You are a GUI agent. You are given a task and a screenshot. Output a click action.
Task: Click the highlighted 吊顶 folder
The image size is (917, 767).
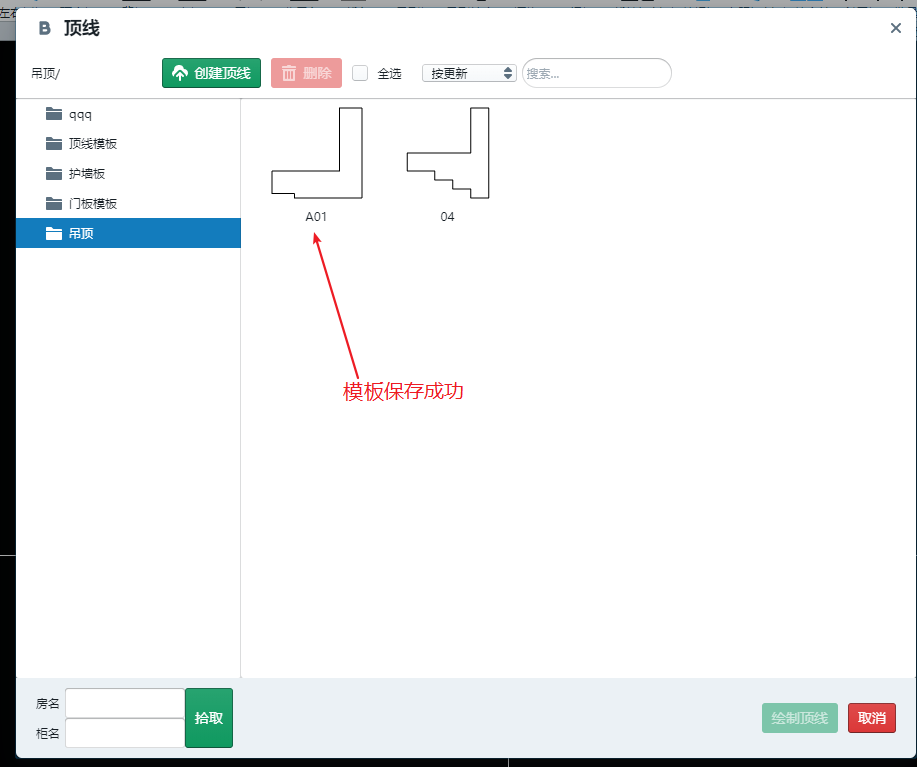[x=81, y=234]
